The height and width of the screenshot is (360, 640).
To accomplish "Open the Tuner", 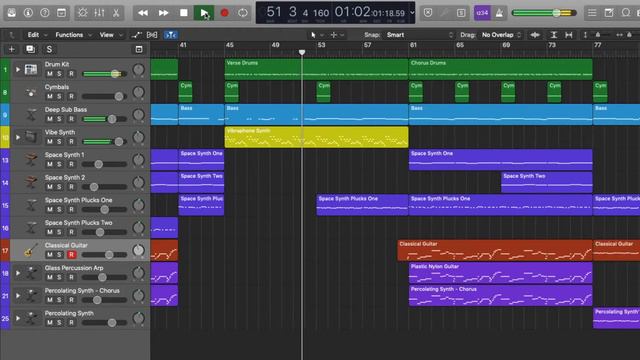I will point(444,13).
